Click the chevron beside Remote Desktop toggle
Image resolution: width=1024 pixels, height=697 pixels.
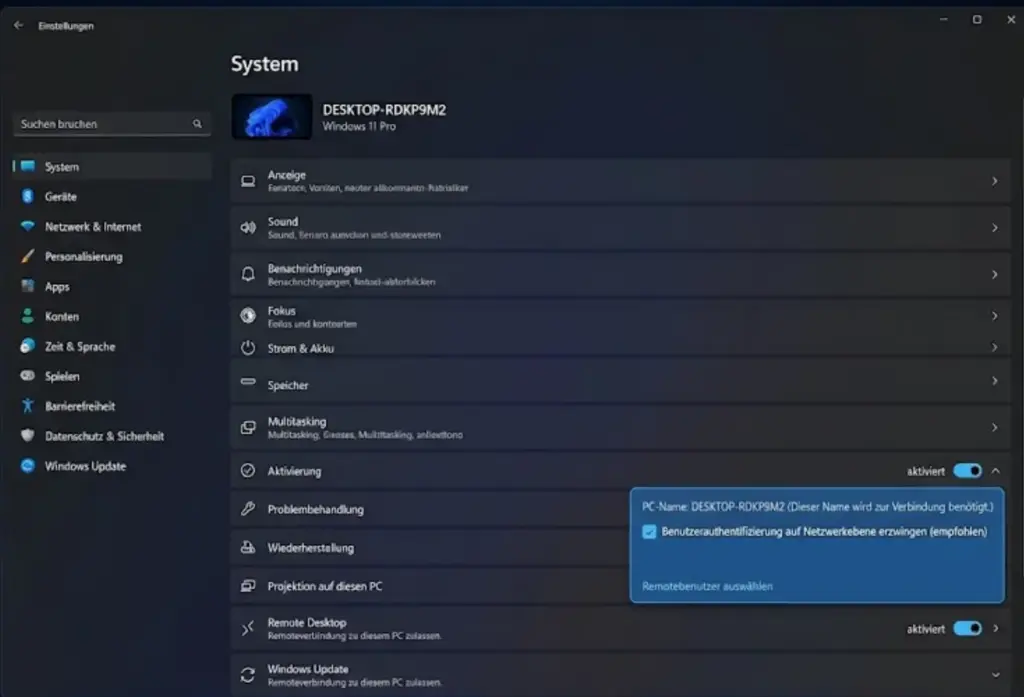pos(996,628)
